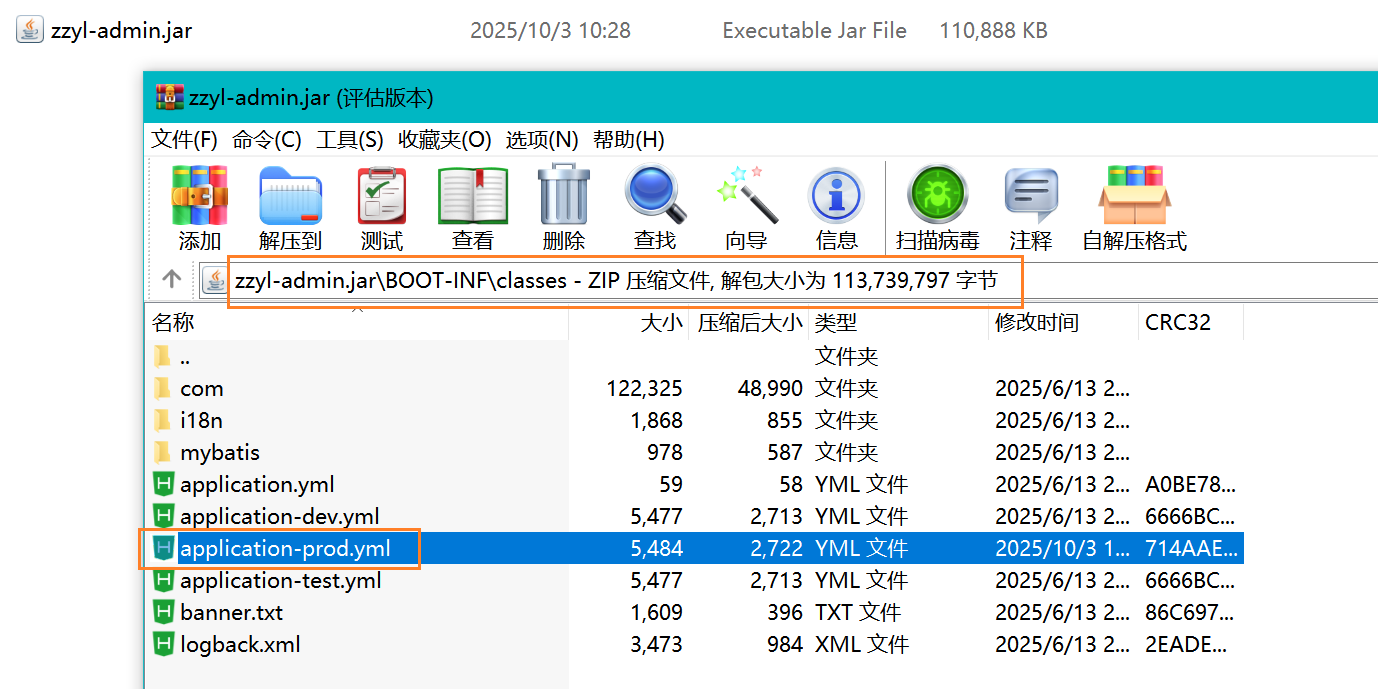
Task: Click the 注释 (Comment) toolbar icon
Action: point(1031,195)
